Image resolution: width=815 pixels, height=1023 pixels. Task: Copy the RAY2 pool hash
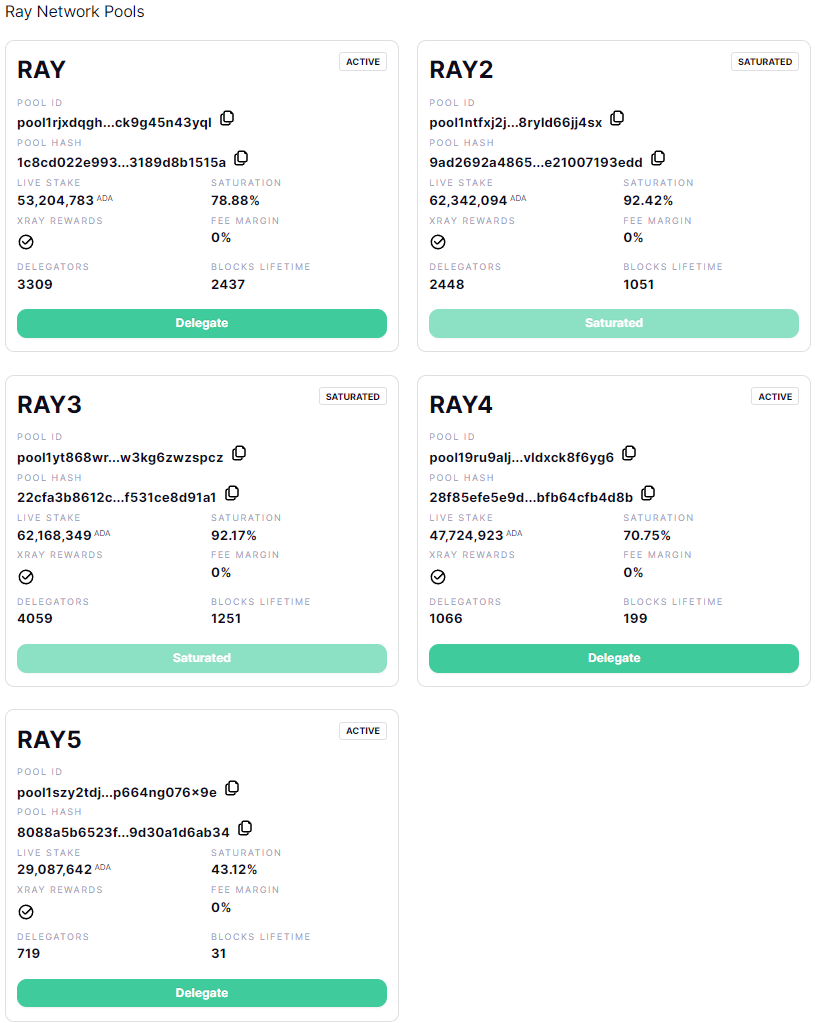tap(658, 159)
